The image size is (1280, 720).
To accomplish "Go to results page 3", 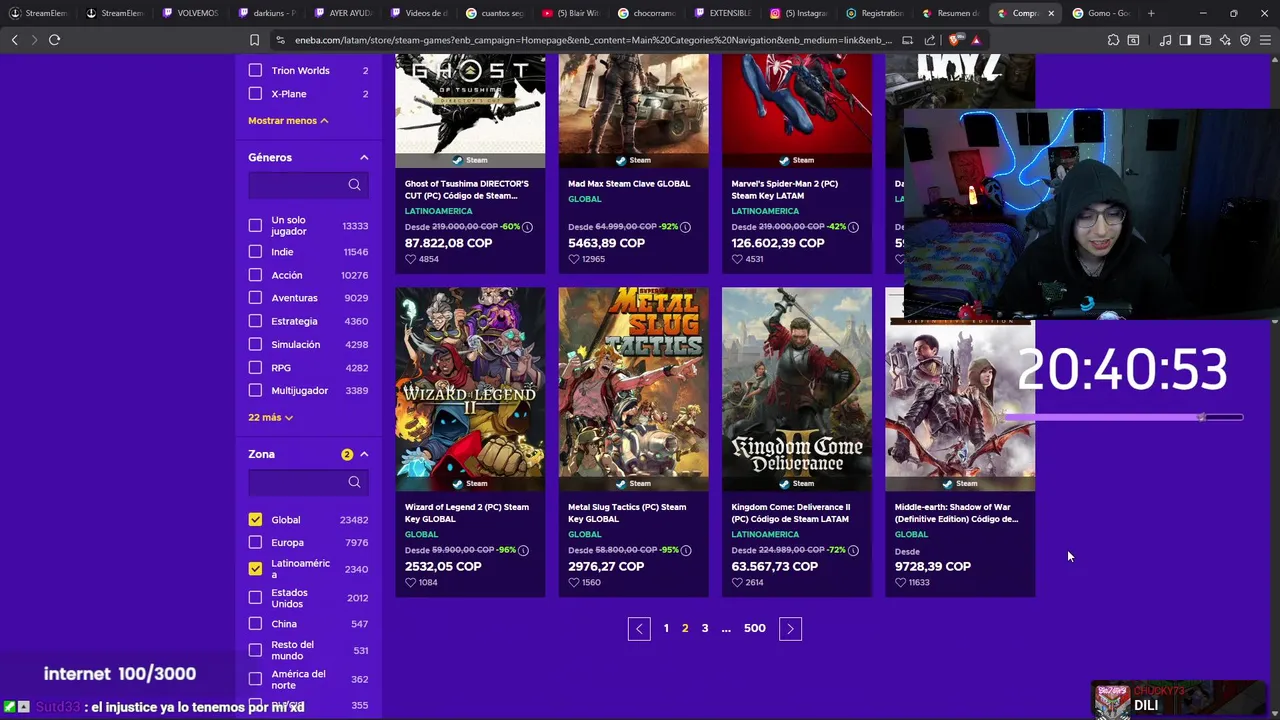I will pos(705,628).
